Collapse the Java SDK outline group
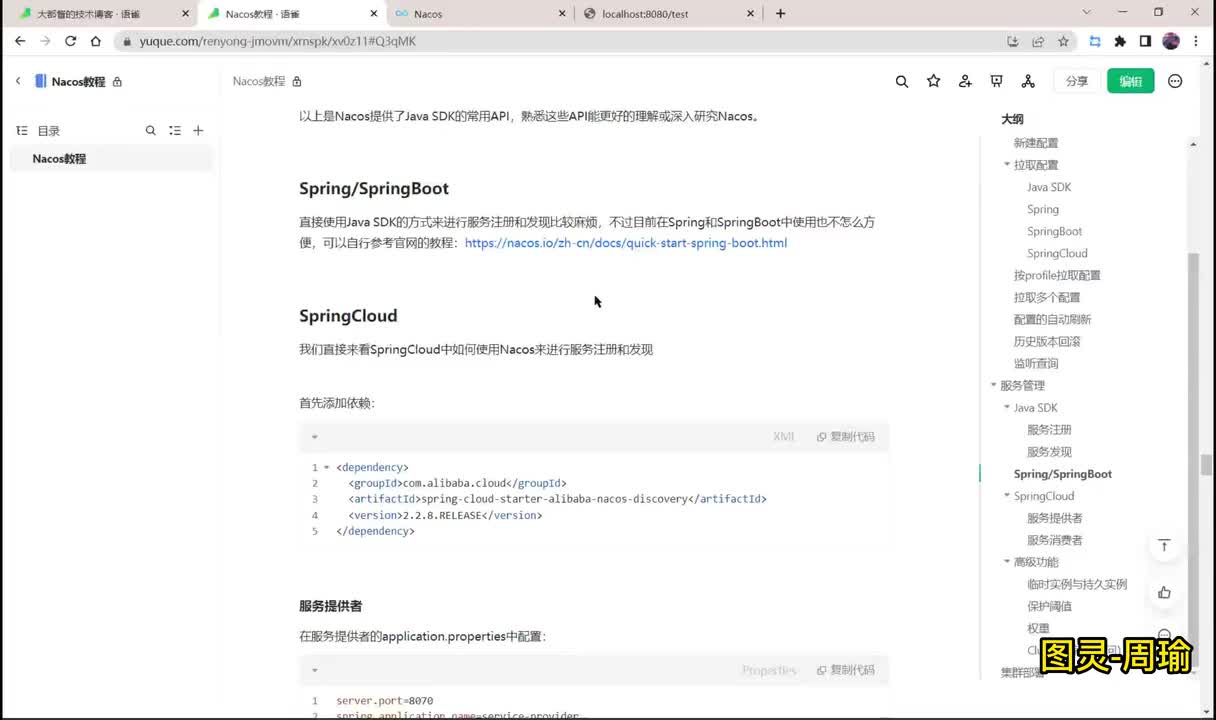Screen dimensions: 1216x720 pos(1007,407)
